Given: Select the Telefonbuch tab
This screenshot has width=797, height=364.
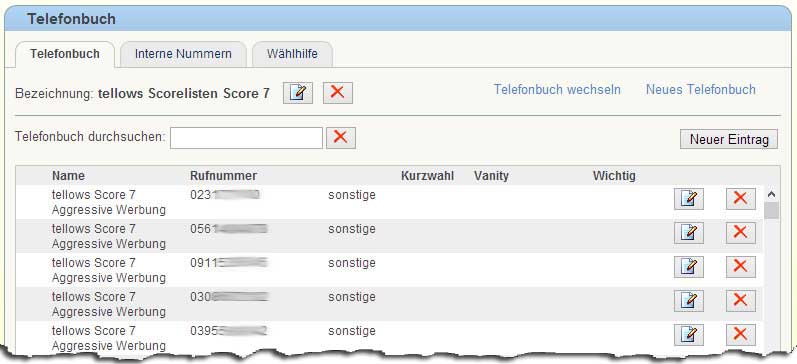Looking at the screenshot, I should tap(65, 54).
